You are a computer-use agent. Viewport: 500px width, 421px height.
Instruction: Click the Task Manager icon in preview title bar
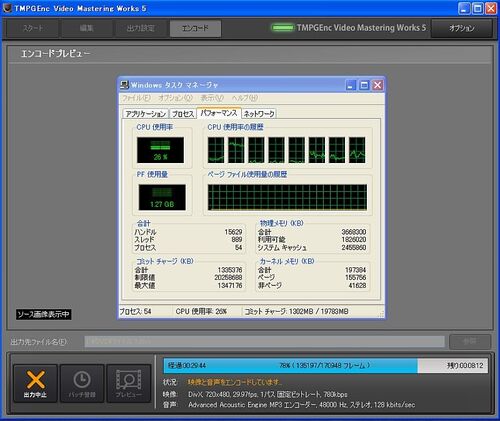point(125,85)
